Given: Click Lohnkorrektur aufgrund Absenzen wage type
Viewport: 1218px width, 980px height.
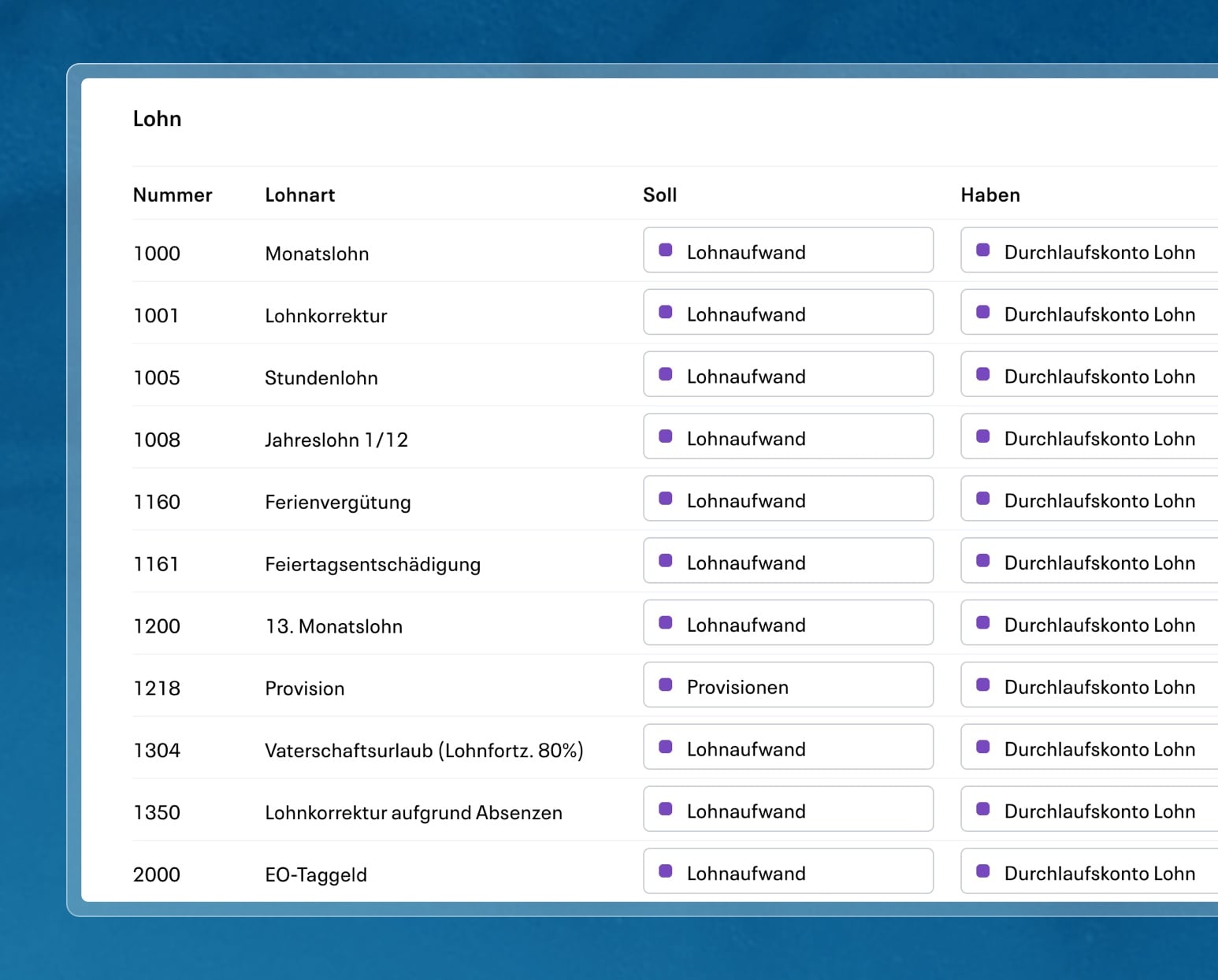Looking at the screenshot, I should click(x=414, y=813).
